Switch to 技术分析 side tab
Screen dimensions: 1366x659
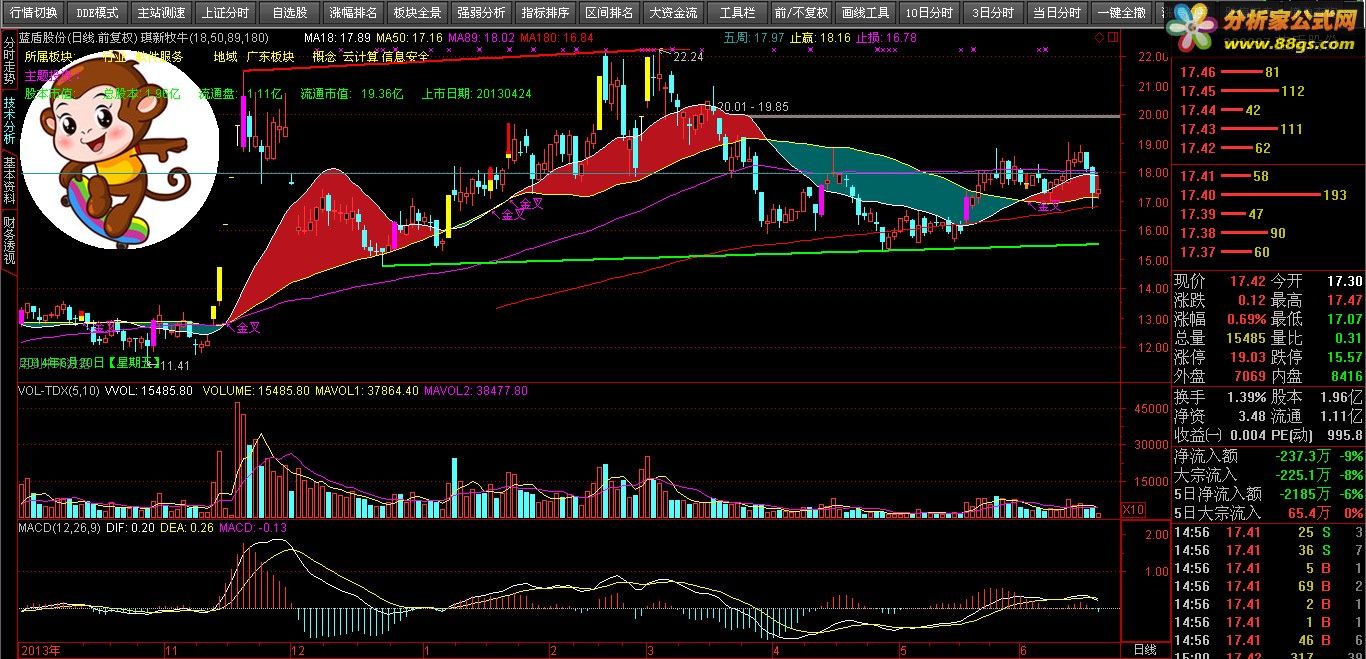[x=9, y=122]
